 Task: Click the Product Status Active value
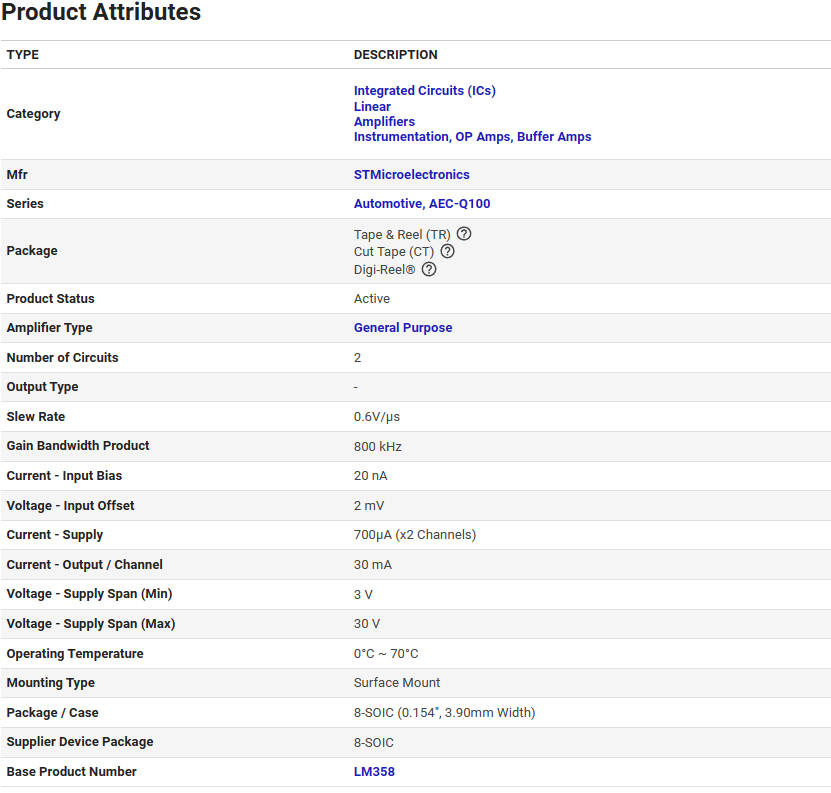[x=371, y=299]
